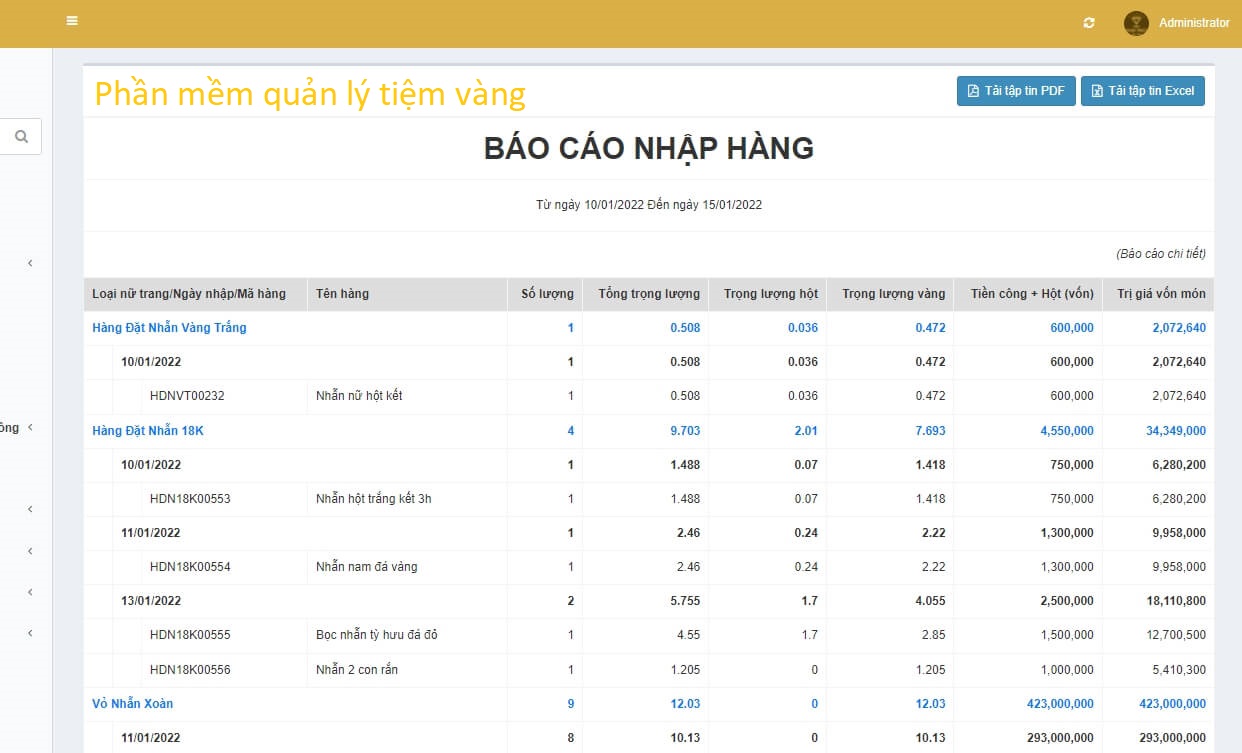The width and height of the screenshot is (1242, 753).
Task: Click item name Bọc nhẫn tỳ hưu đá đỏ
Action: [377, 635]
